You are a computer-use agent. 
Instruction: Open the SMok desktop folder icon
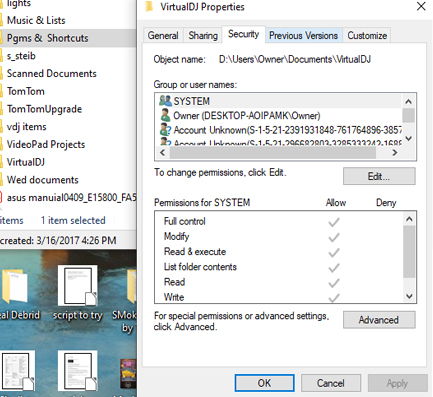(x=131, y=286)
